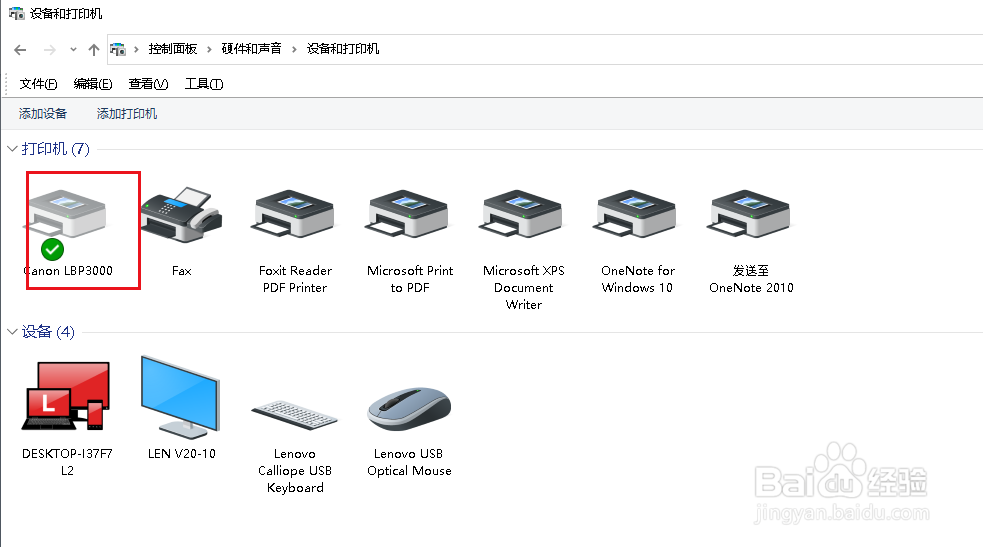Image resolution: width=983 pixels, height=547 pixels.
Task: Click the Fax label text
Action: [x=182, y=271]
